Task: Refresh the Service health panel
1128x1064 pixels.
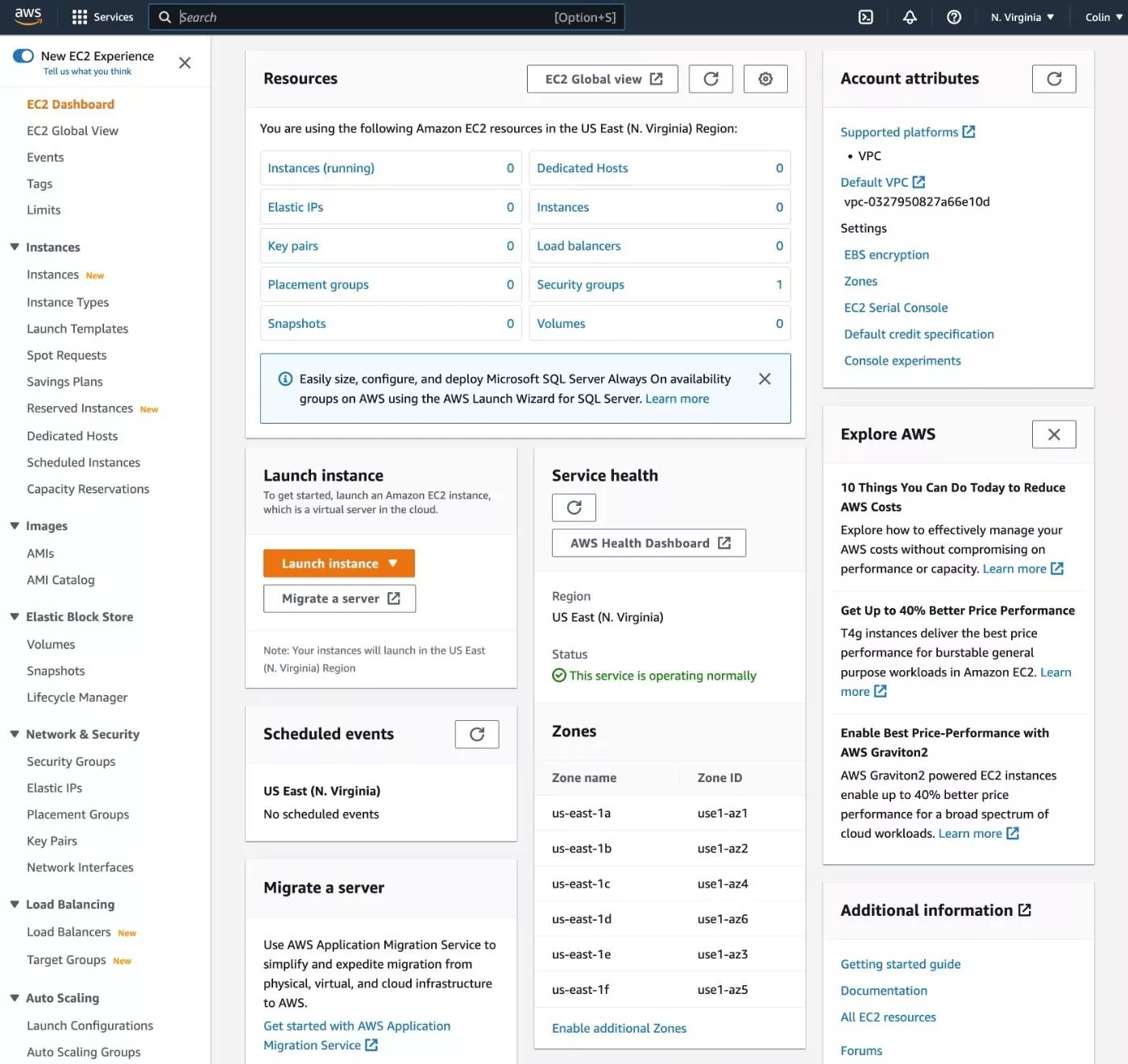Action: click(574, 507)
